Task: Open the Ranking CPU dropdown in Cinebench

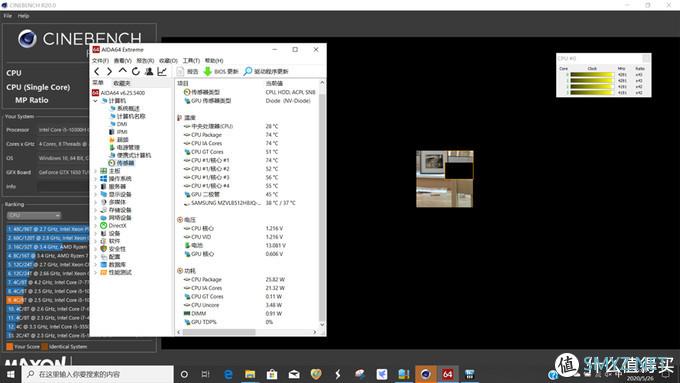Action: (34, 216)
